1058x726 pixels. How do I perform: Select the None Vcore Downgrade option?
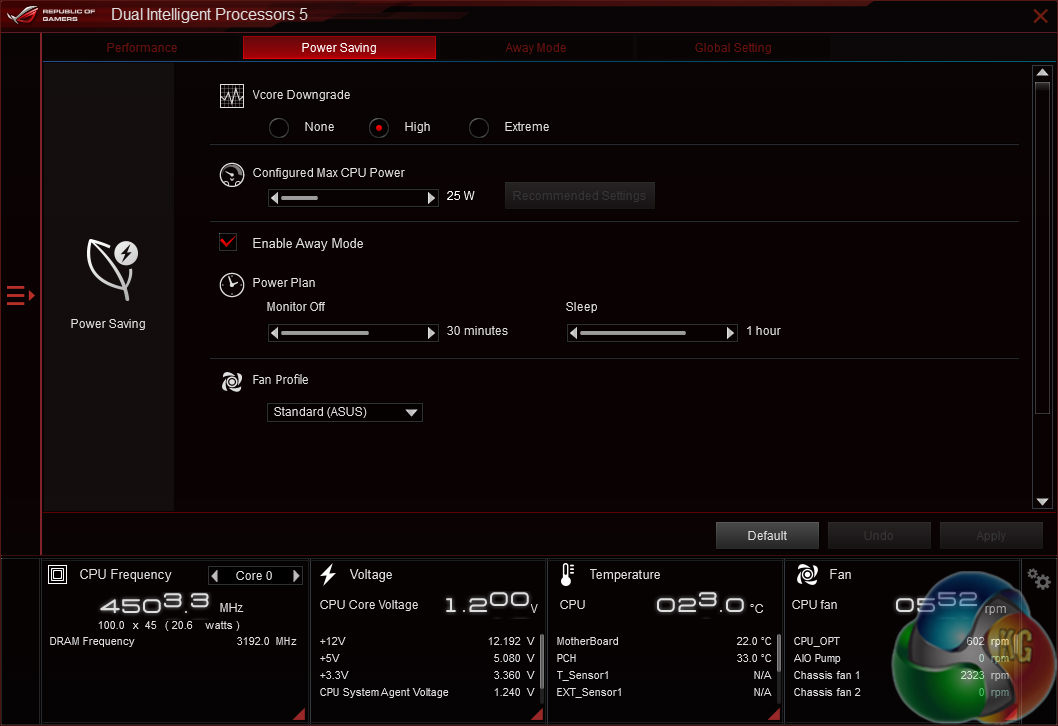[279, 127]
